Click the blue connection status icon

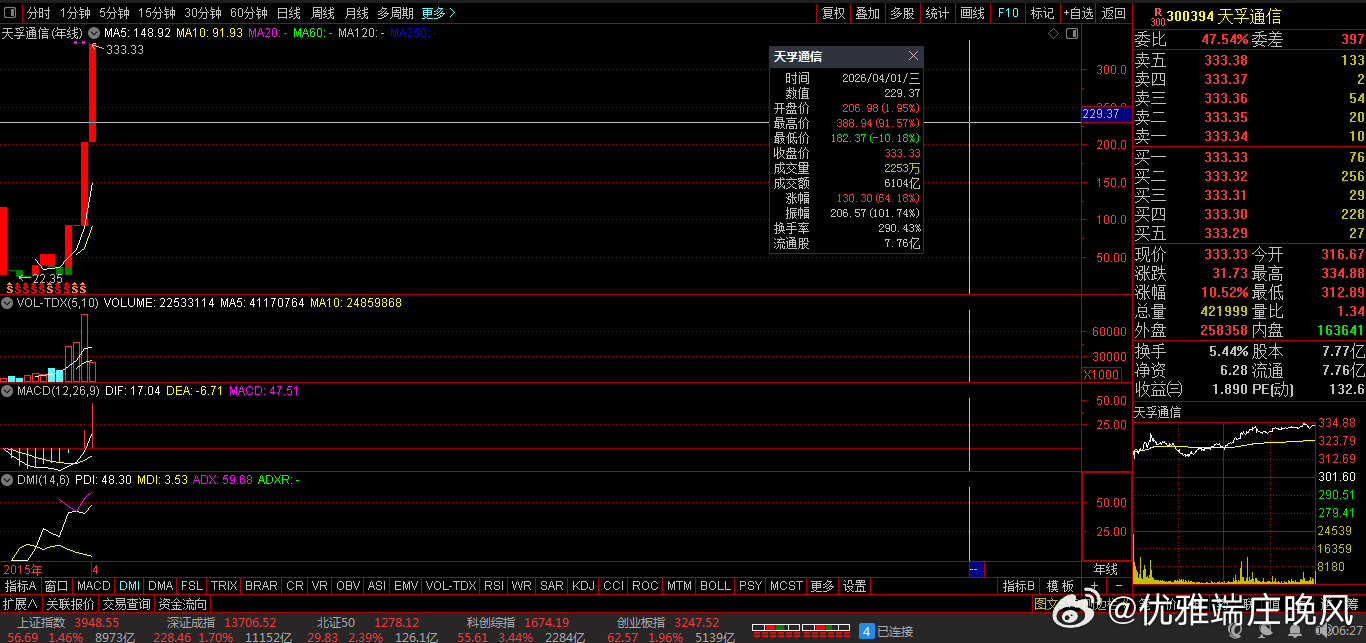867,631
